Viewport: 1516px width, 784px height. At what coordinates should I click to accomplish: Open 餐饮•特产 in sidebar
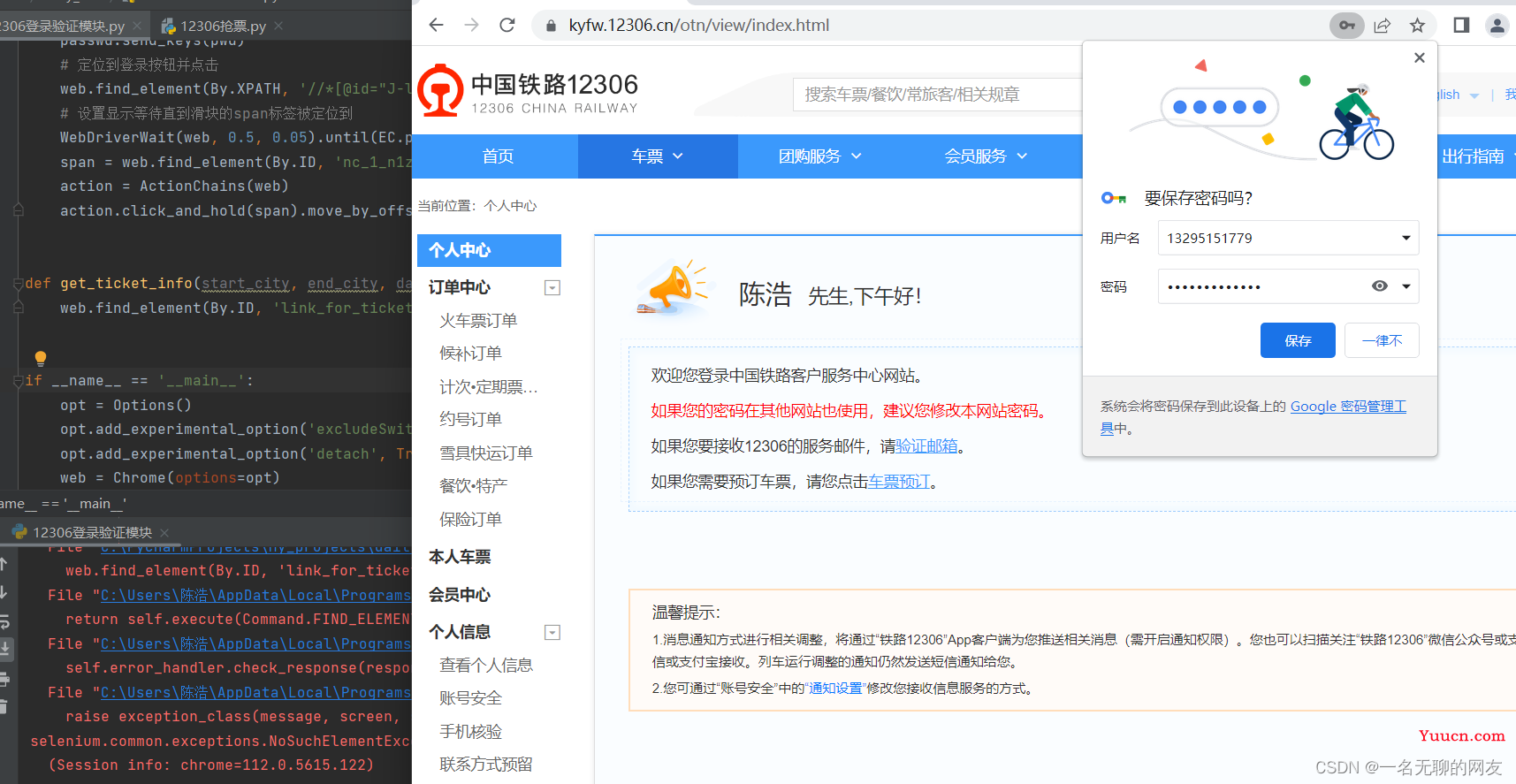point(474,485)
